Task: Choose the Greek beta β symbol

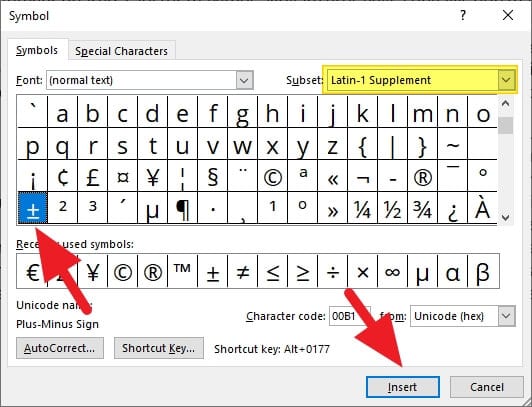Action: (x=482, y=271)
